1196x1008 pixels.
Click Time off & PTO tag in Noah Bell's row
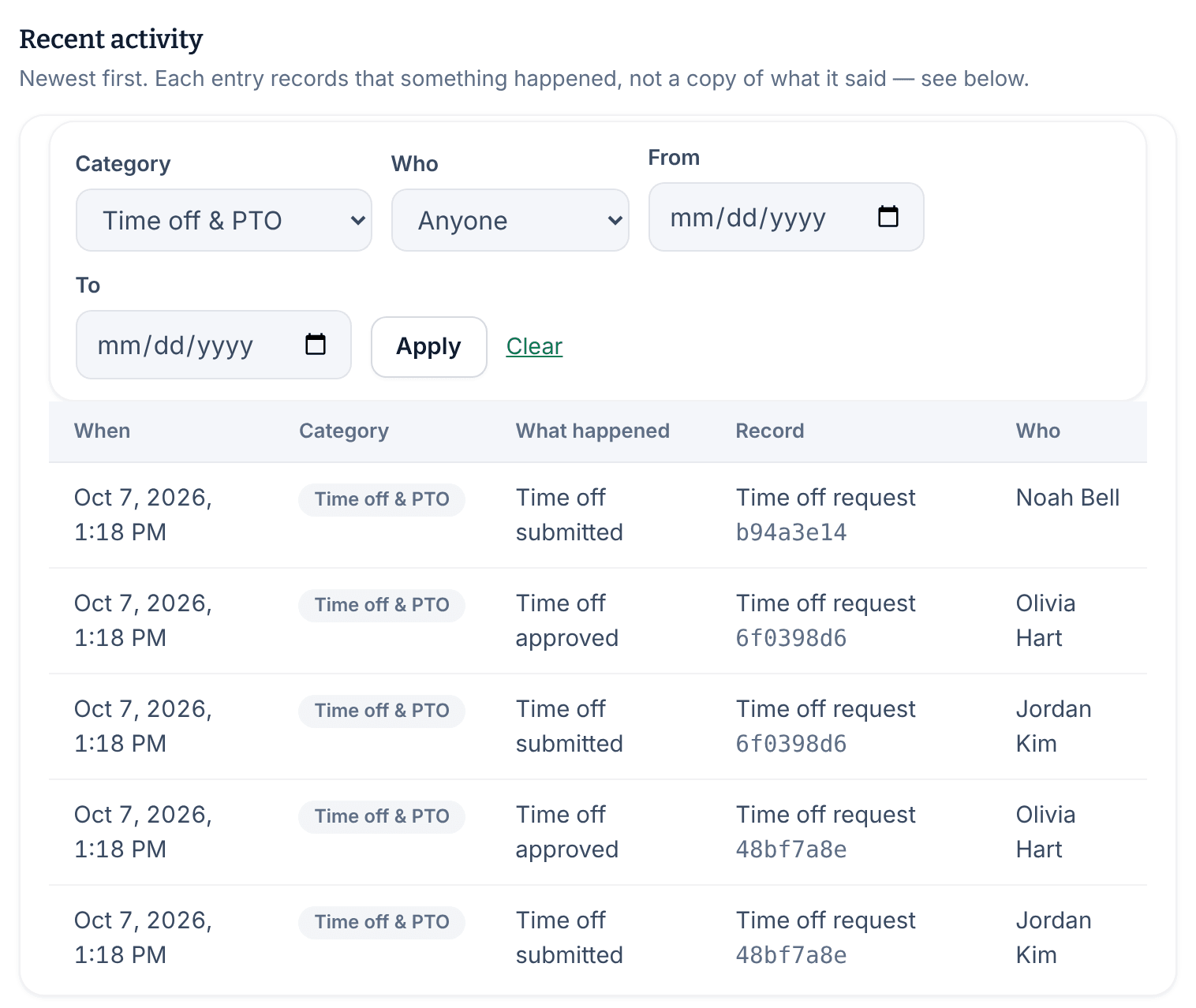[382, 499]
